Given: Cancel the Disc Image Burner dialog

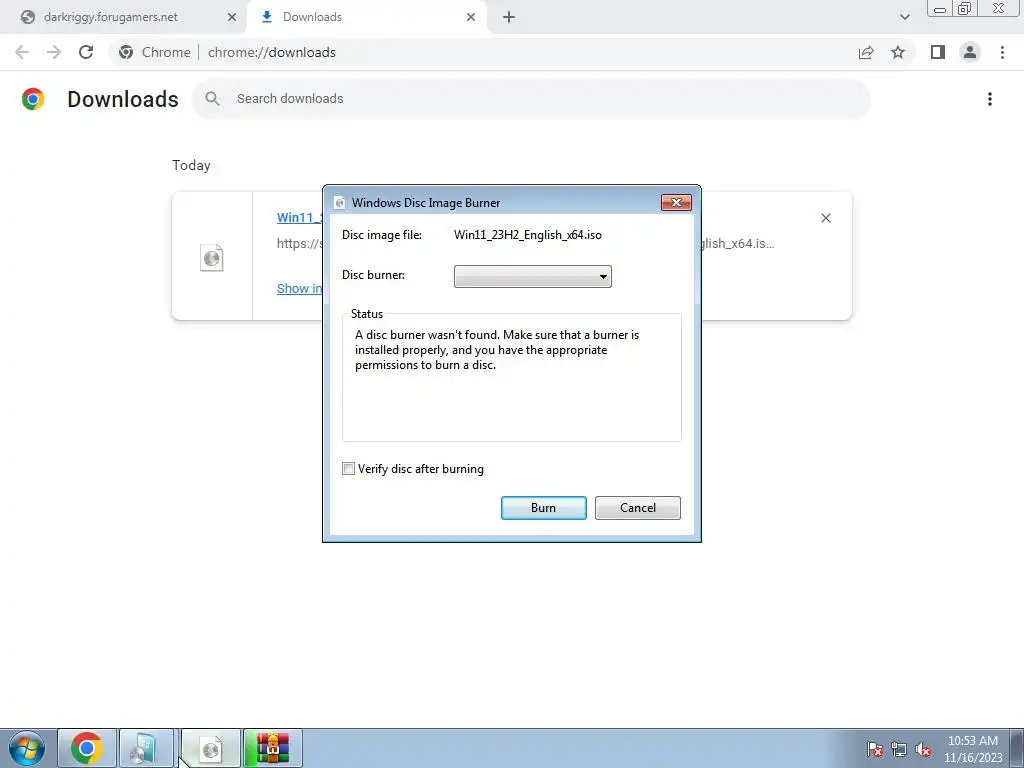Looking at the screenshot, I should pos(637,508).
